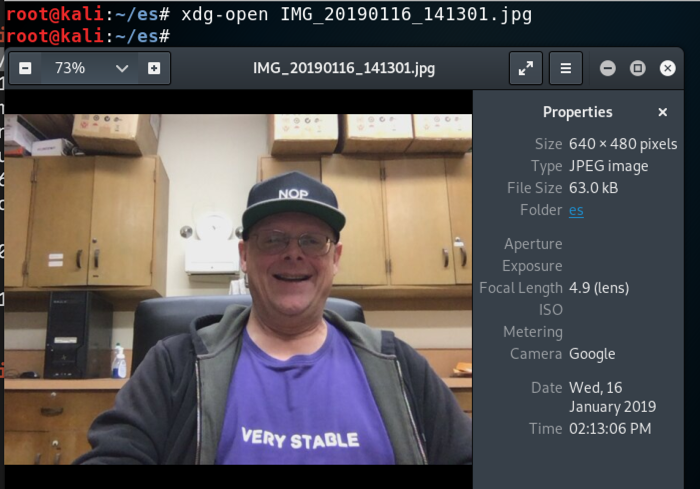Zoom out with the minus icon
The height and width of the screenshot is (489, 700).
[x=25, y=68]
